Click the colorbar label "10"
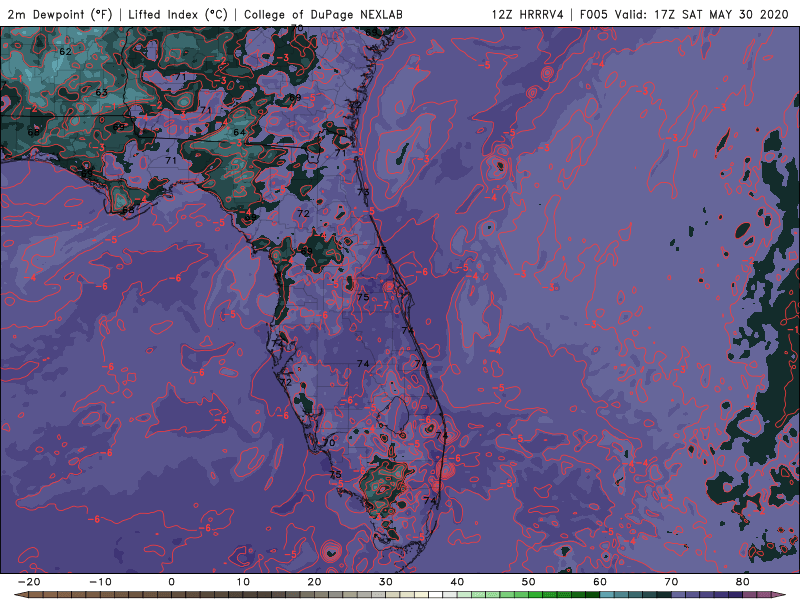 pyautogui.click(x=243, y=582)
